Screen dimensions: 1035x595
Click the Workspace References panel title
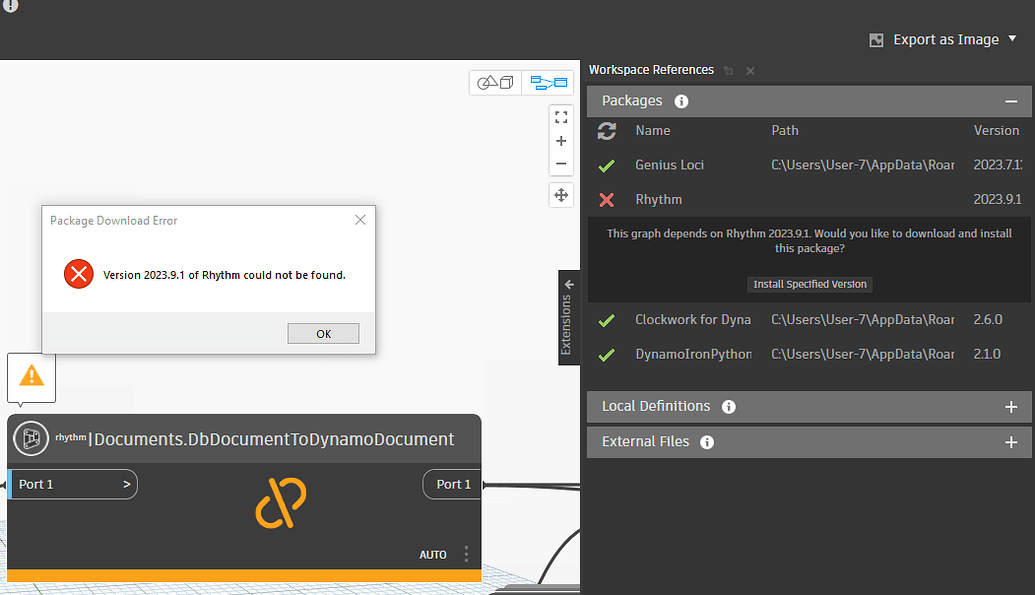[651, 70]
